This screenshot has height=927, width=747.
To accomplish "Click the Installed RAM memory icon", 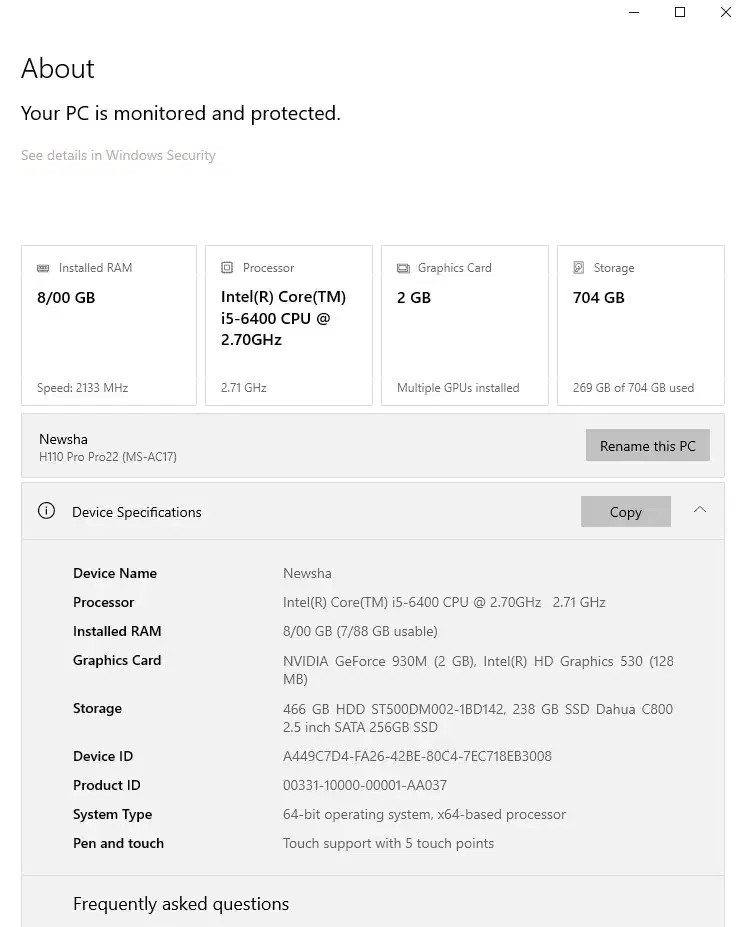I will [43, 268].
